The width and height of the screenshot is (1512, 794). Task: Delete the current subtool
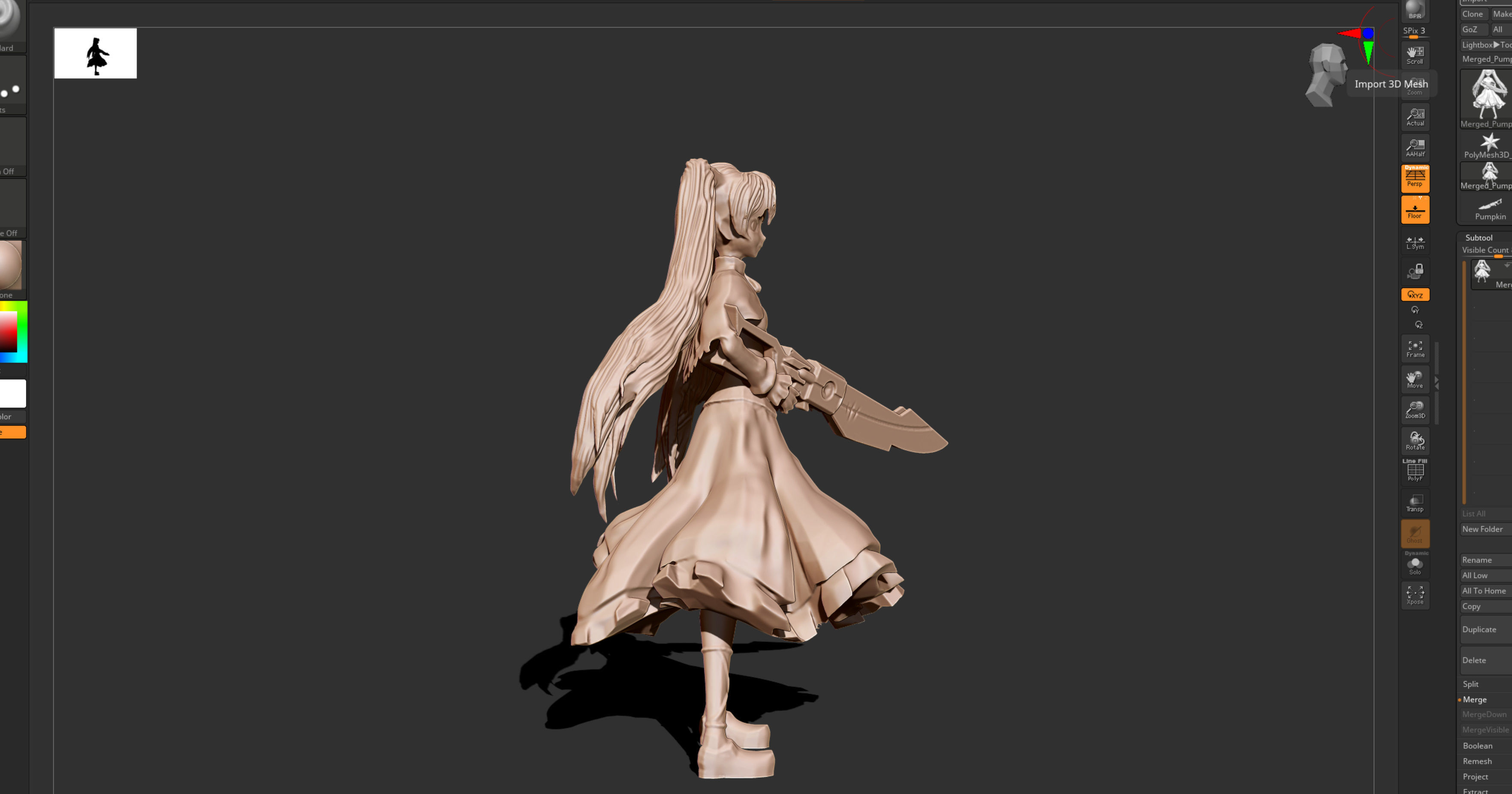[1485, 660]
